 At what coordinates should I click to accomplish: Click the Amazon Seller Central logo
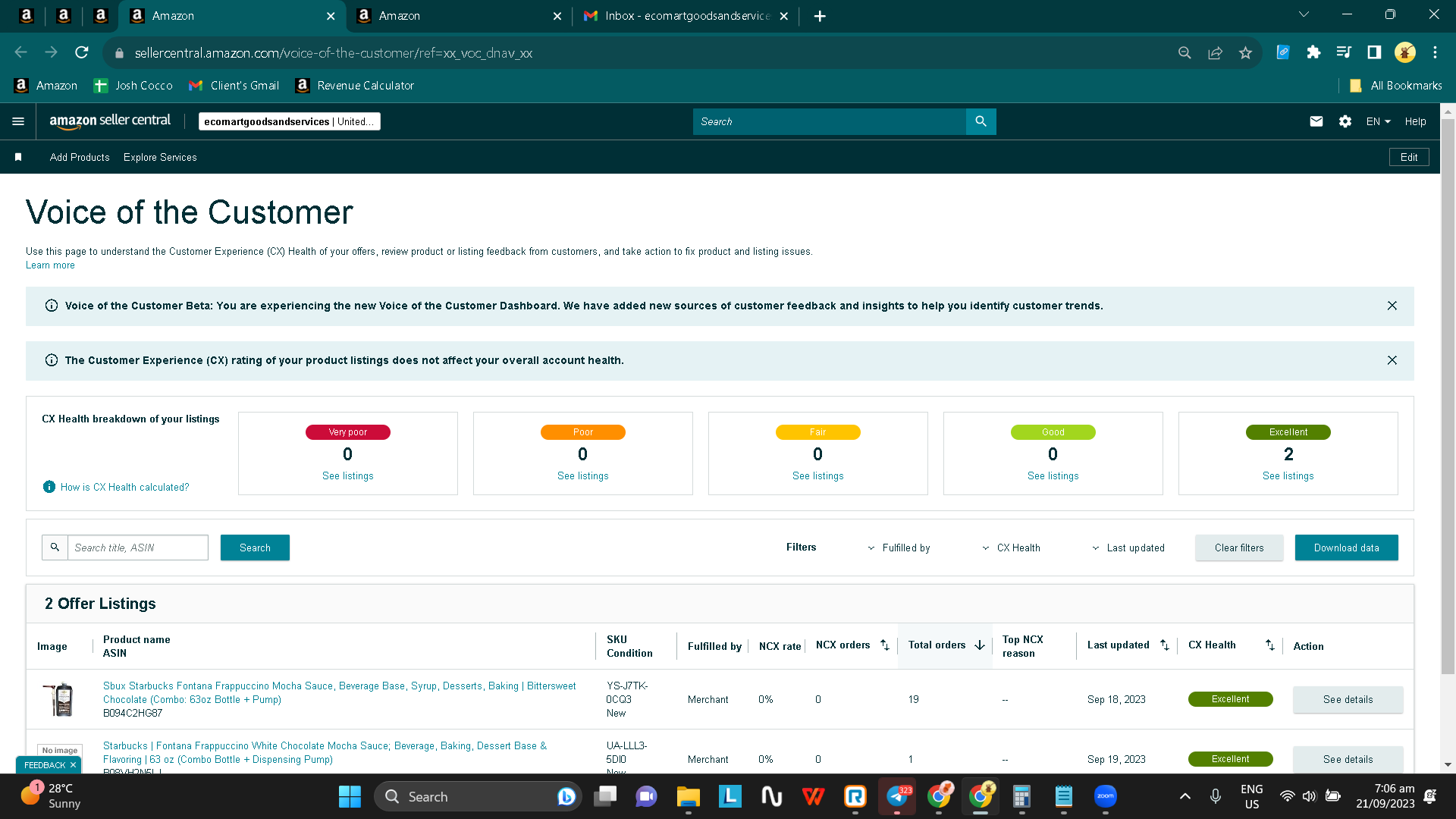110,121
